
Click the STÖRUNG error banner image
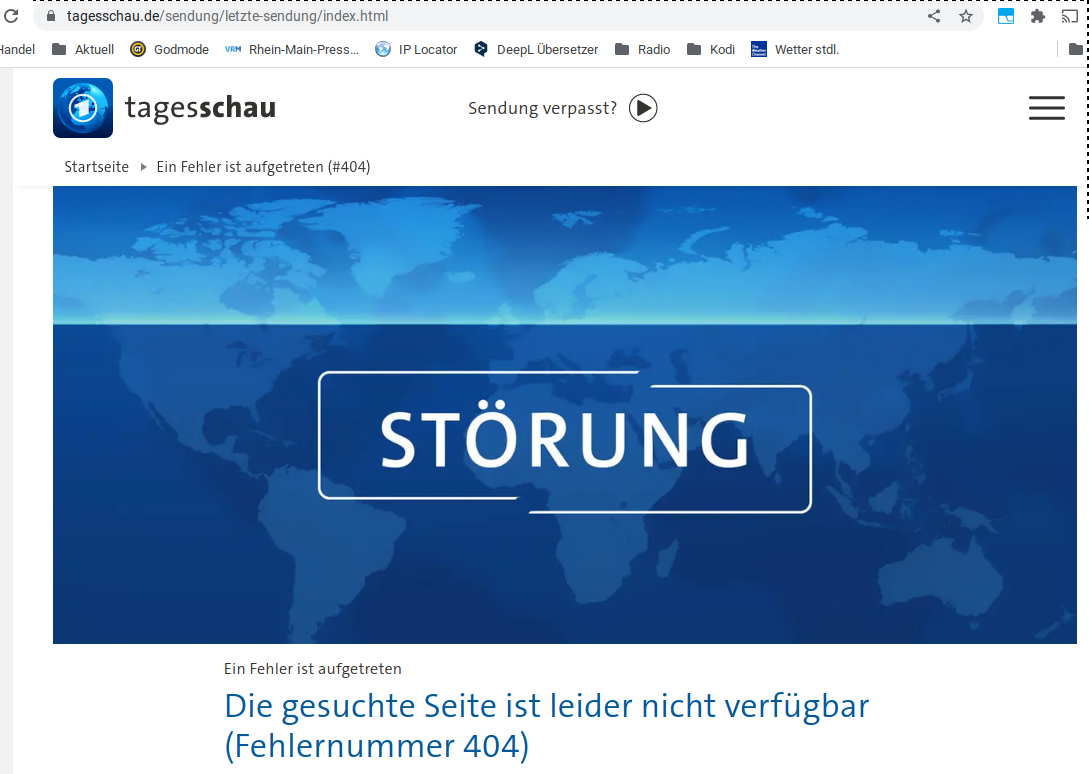565,415
